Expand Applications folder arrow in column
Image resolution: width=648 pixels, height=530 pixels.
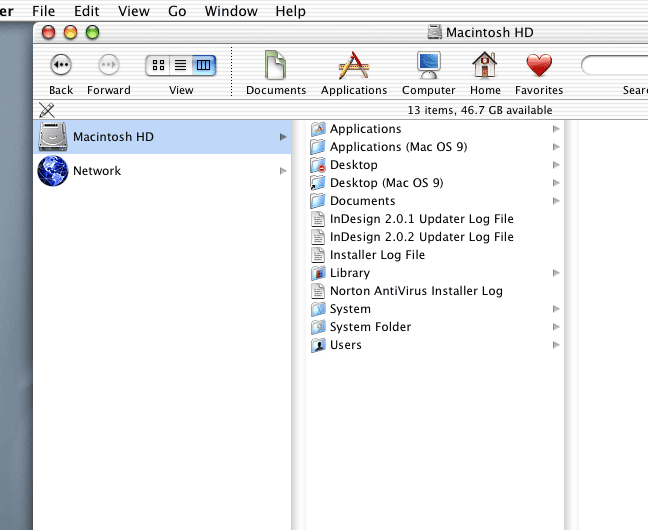[x=556, y=129]
